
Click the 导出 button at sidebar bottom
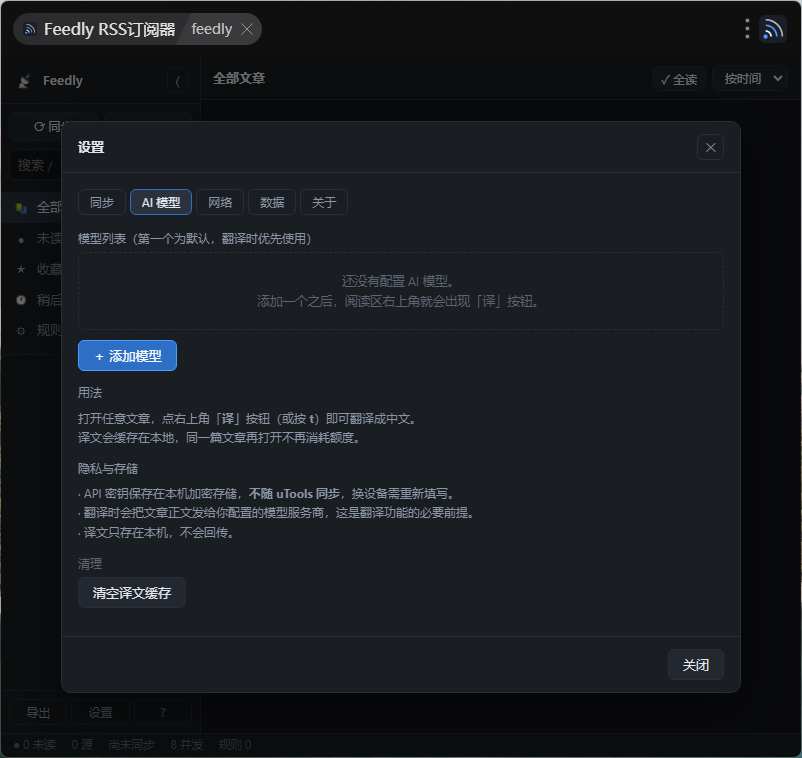point(38,712)
